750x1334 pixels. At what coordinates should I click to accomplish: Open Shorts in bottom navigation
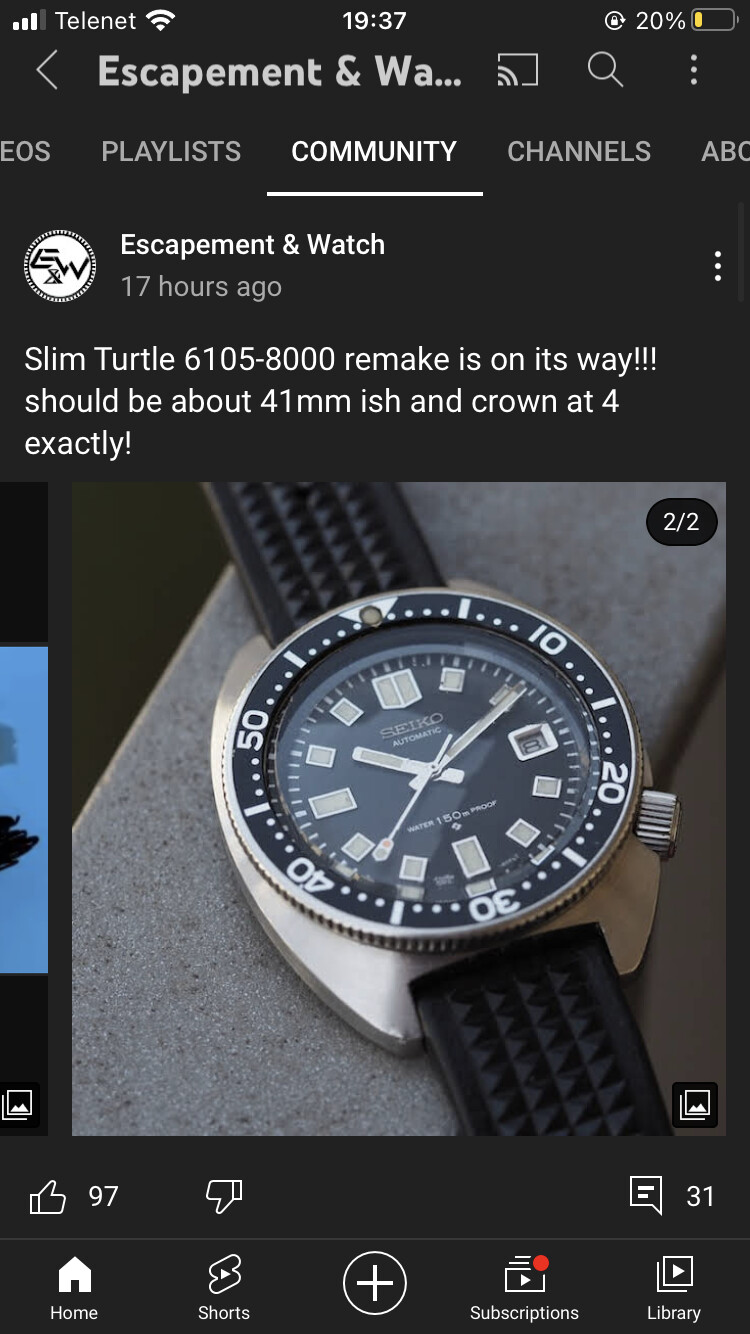point(224,1289)
